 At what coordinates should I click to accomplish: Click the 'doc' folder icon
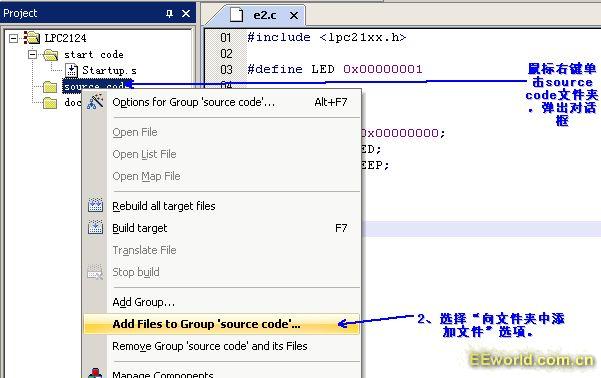tap(50, 103)
